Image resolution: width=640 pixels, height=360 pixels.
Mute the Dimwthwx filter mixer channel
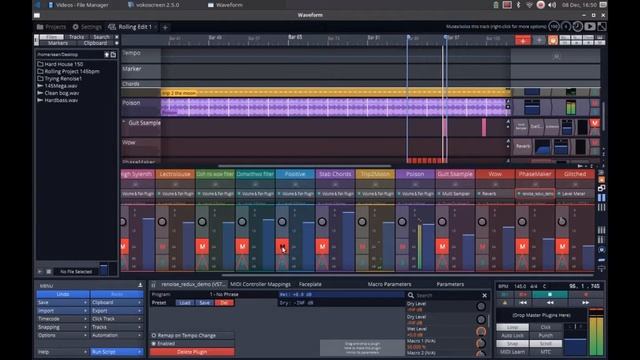[x=242, y=246]
